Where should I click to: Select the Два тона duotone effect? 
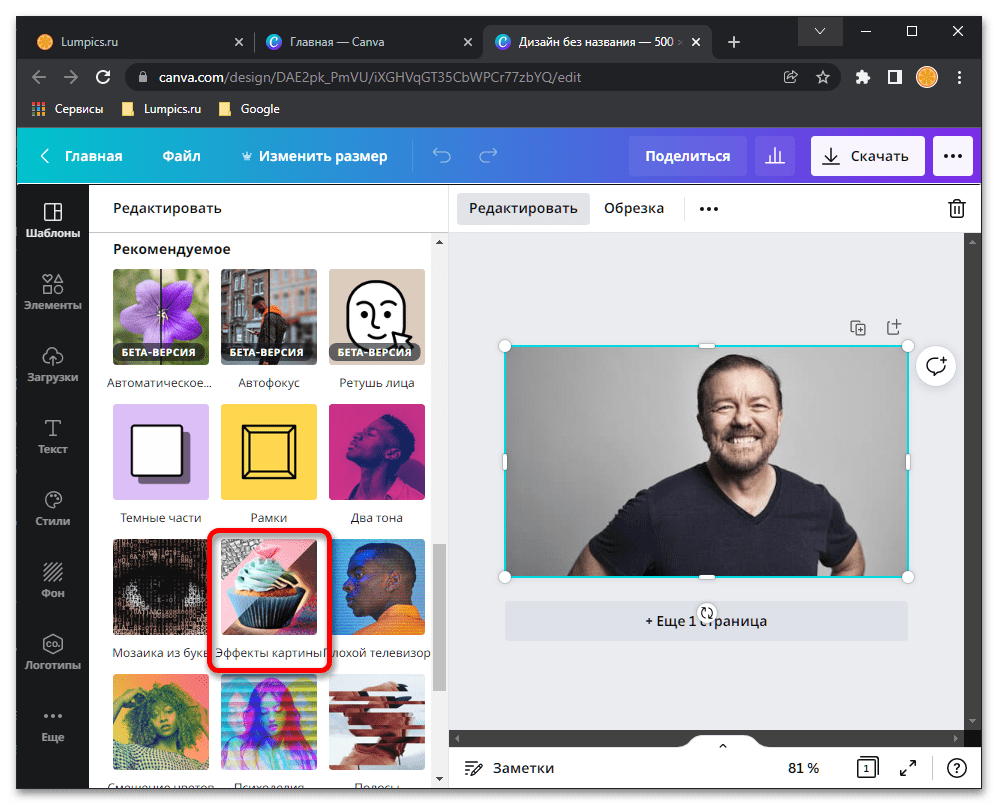[x=377, y=452]
